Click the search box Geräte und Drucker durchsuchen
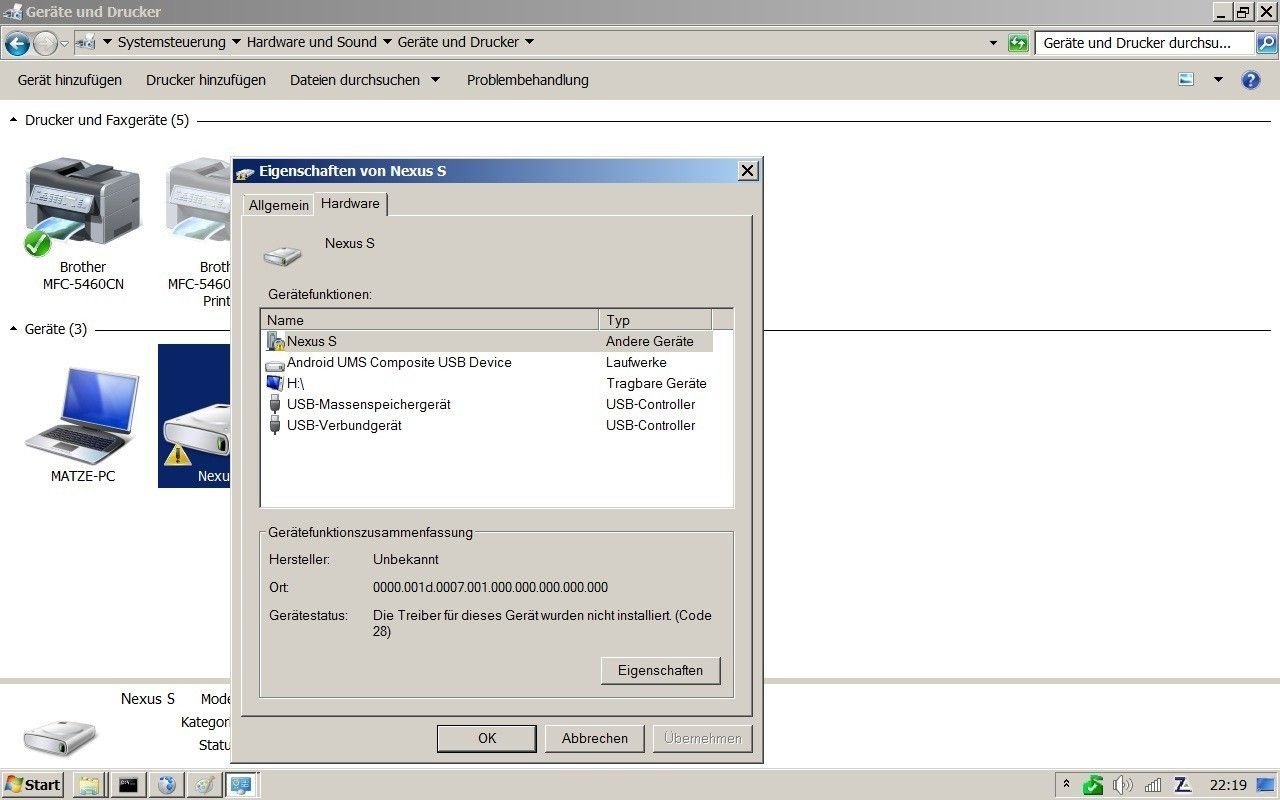Viewport: 1280px width, 800px height. [1145, 43]
